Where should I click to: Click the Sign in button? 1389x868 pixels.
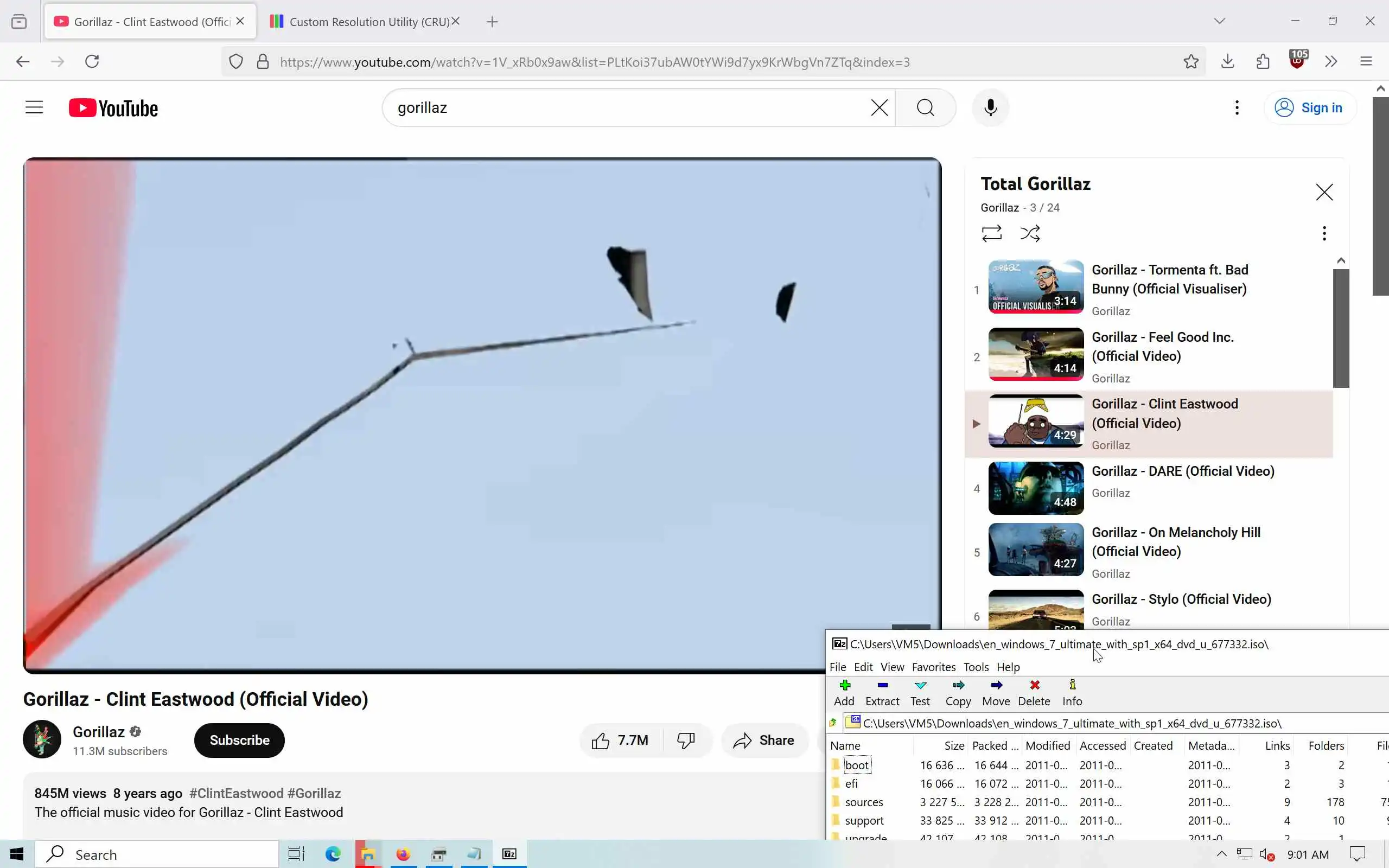click(x=1310, y=107)
